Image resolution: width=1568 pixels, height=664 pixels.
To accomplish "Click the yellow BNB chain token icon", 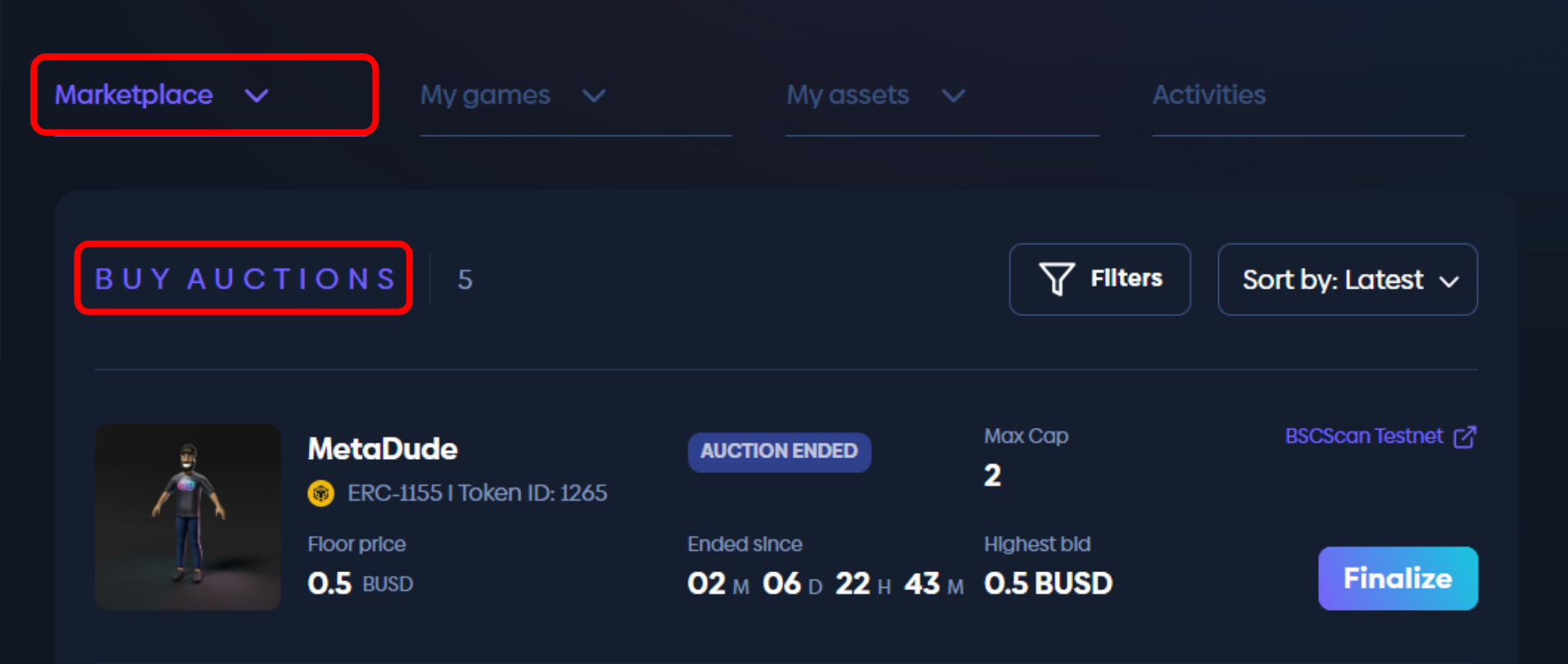I will (320, 493).
